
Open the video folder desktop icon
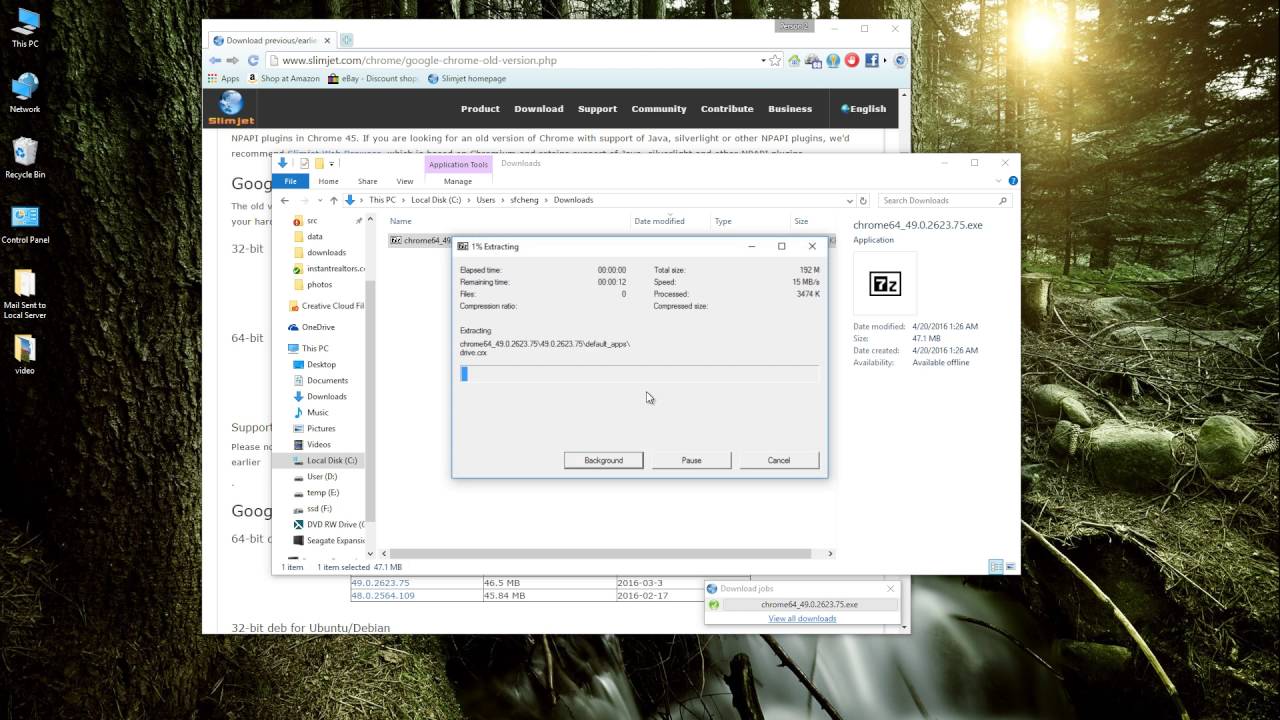pos(25,352)
